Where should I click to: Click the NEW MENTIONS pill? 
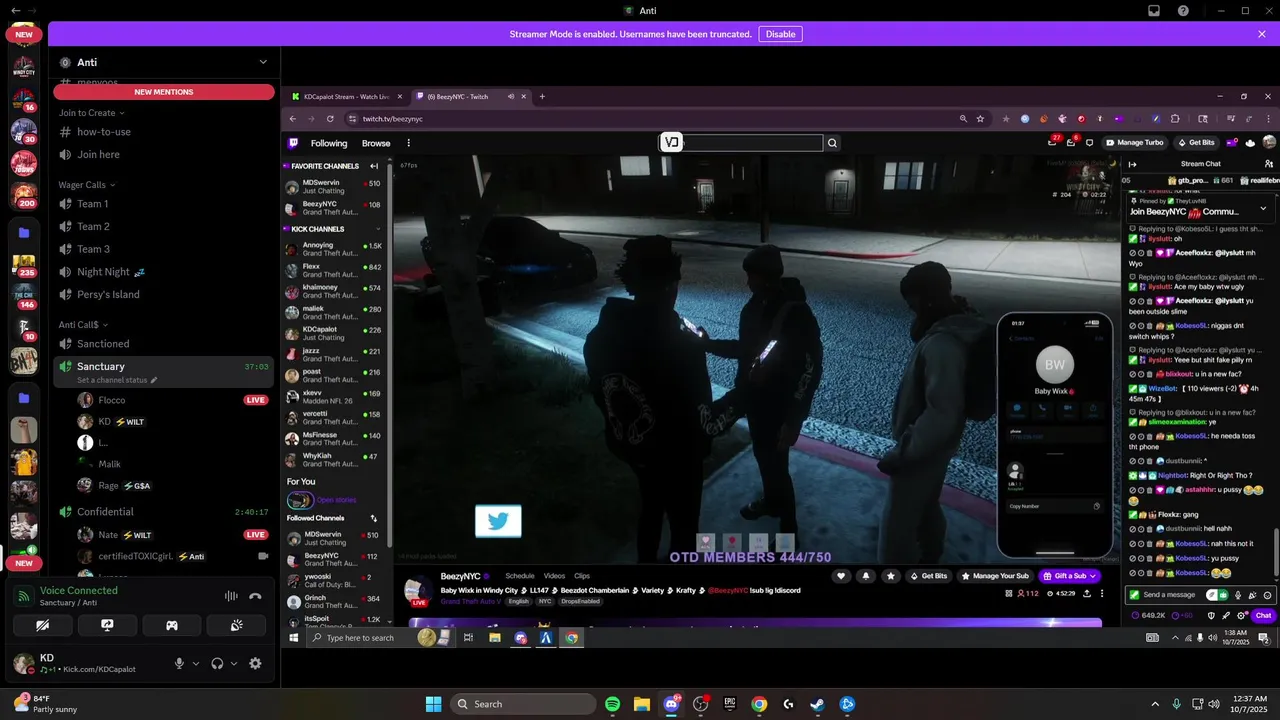tap(164, 92)
